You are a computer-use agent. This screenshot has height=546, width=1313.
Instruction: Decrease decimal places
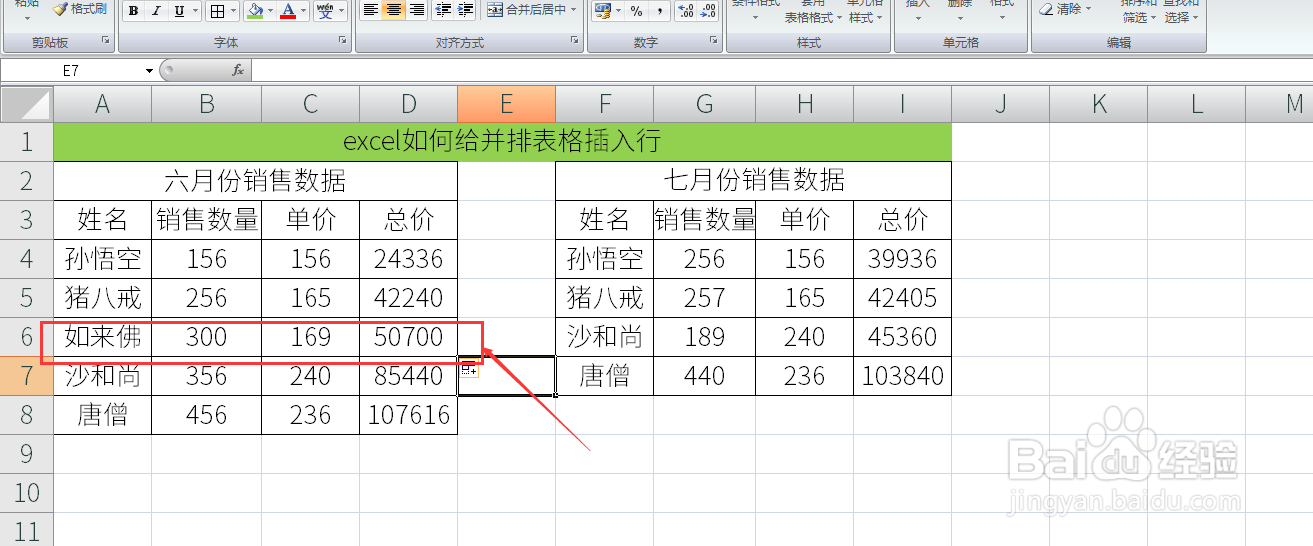(707, 11)
